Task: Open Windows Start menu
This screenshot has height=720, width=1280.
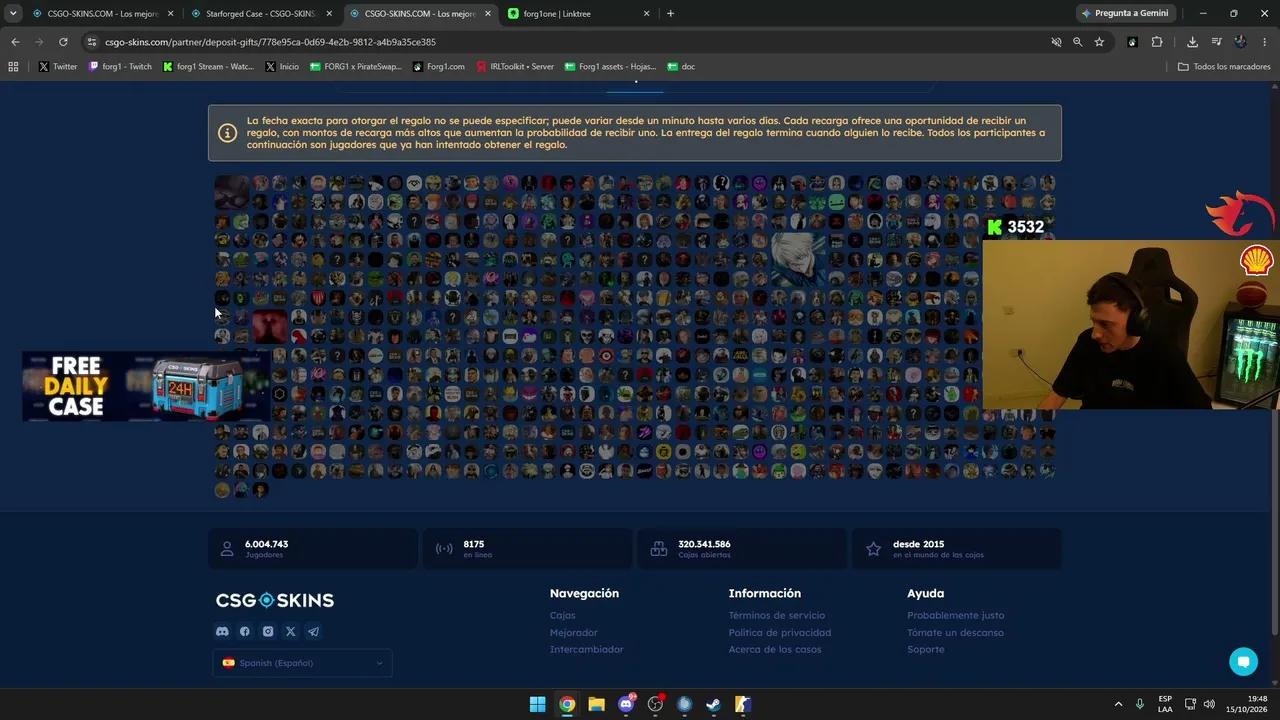Action: 537,704
